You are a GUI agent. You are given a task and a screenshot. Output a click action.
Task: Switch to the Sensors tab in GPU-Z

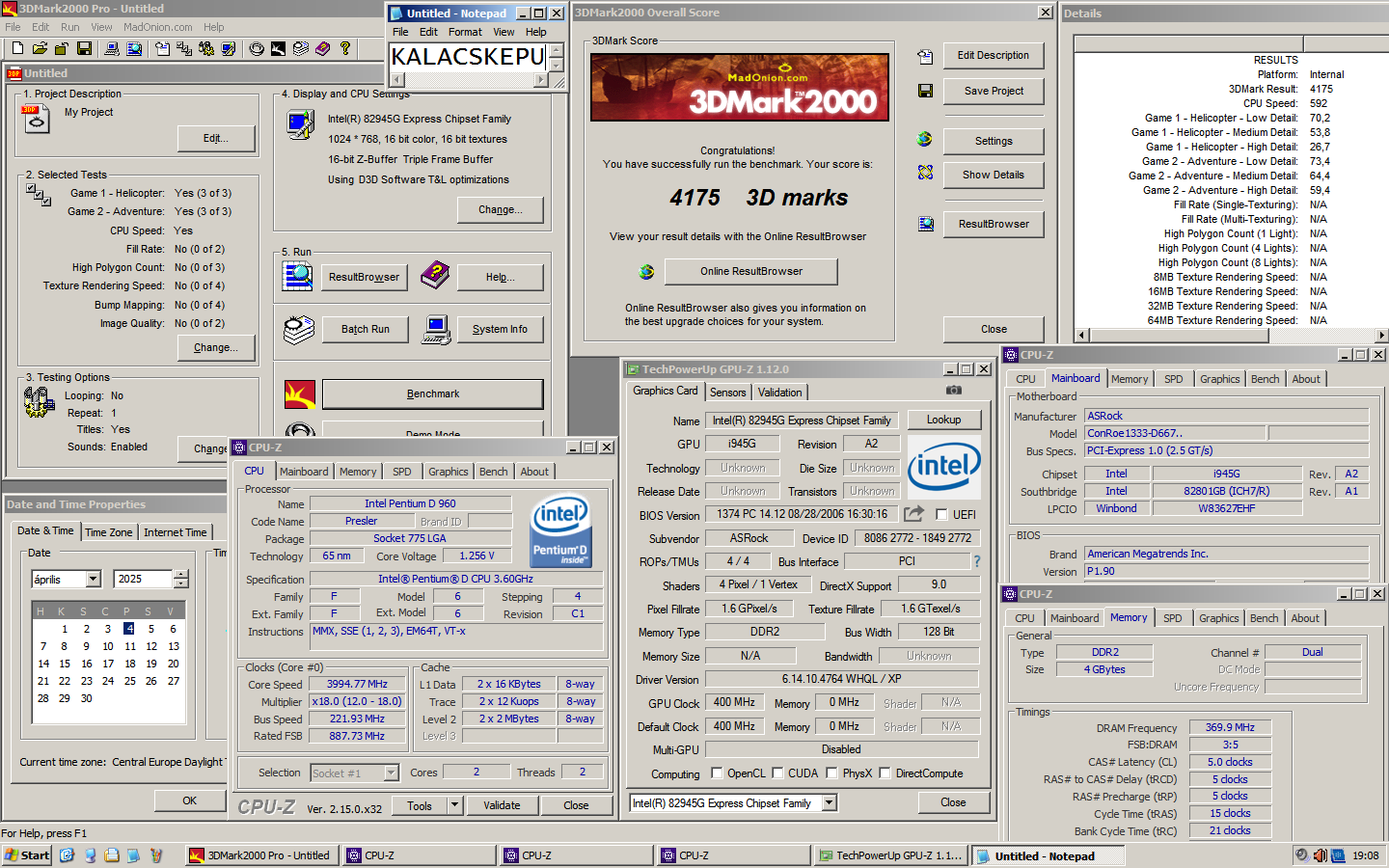pyautogui.click(x=728, y=393)
